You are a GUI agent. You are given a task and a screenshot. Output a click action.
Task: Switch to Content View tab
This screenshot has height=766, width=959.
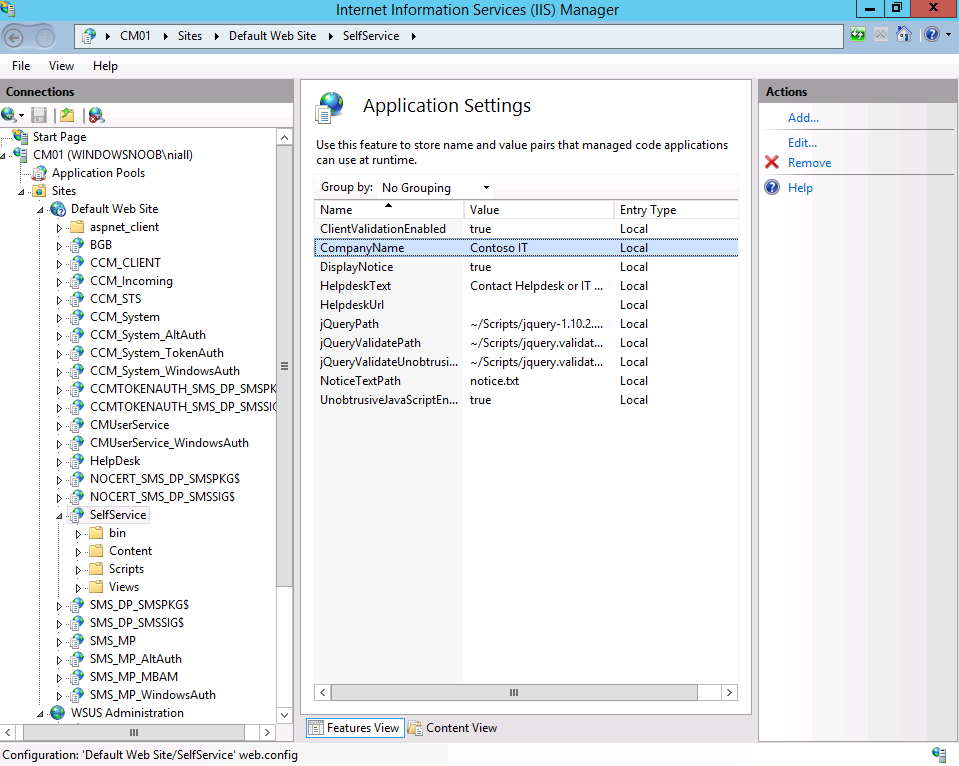(x=453, y=727)
